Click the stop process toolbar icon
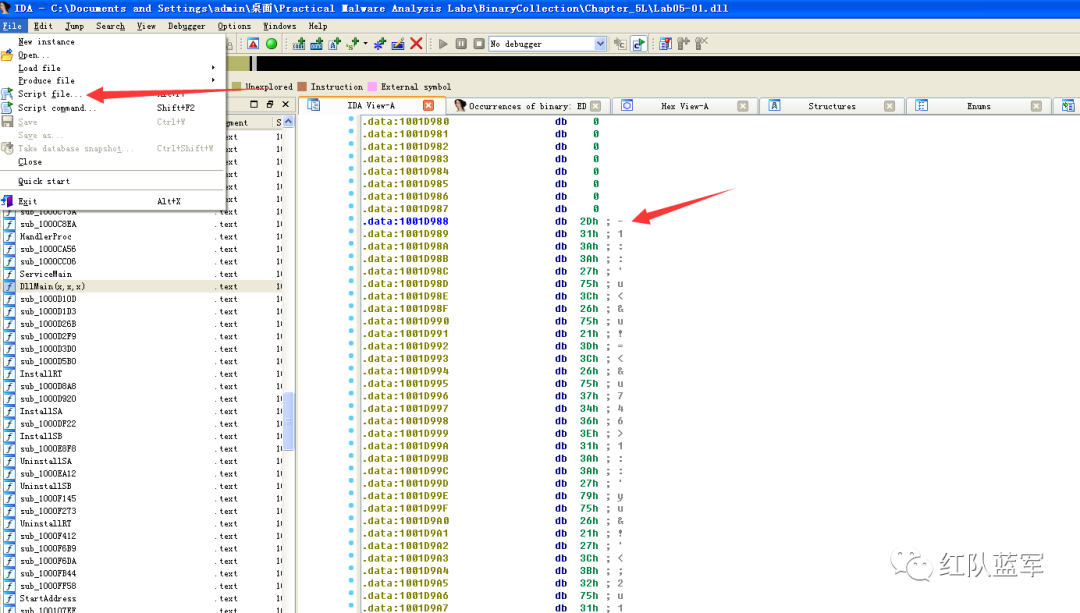Screen dimensions: 1080x613 [479, 44]
